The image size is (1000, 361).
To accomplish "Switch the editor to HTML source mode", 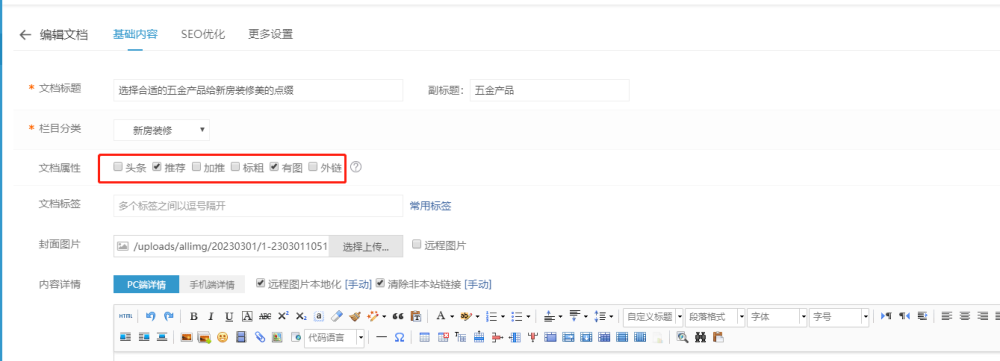I will 126,316.
